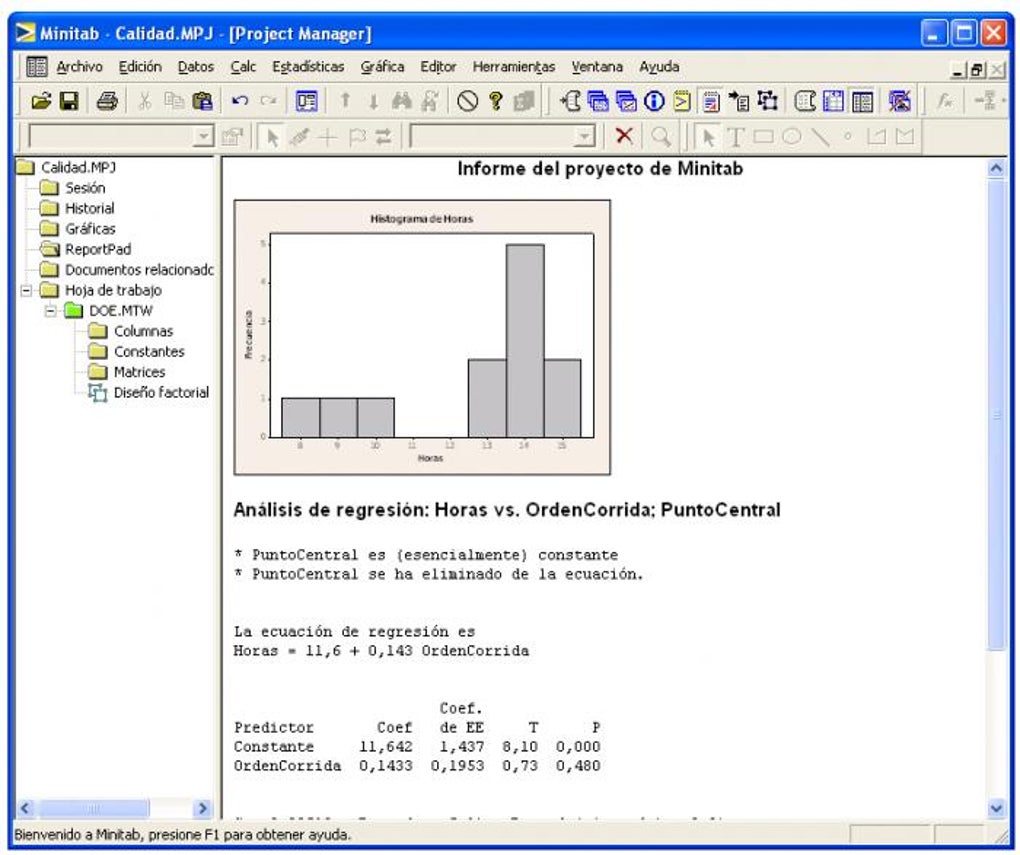Screen dimensions: 1020x855
Task: Click the Edit Last Dialog toolbar icon
Action: (306, 101)
